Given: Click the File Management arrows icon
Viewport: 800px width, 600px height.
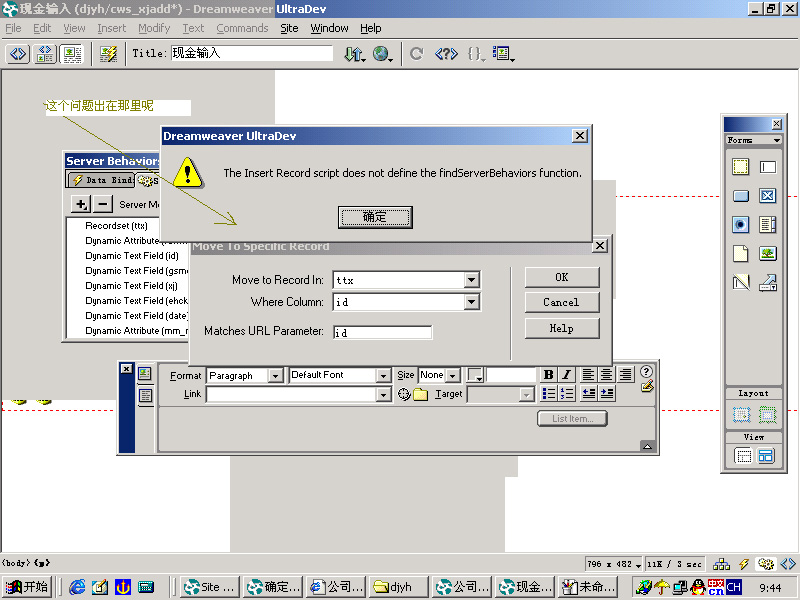Looking at the screenshot, I should 354,54.
